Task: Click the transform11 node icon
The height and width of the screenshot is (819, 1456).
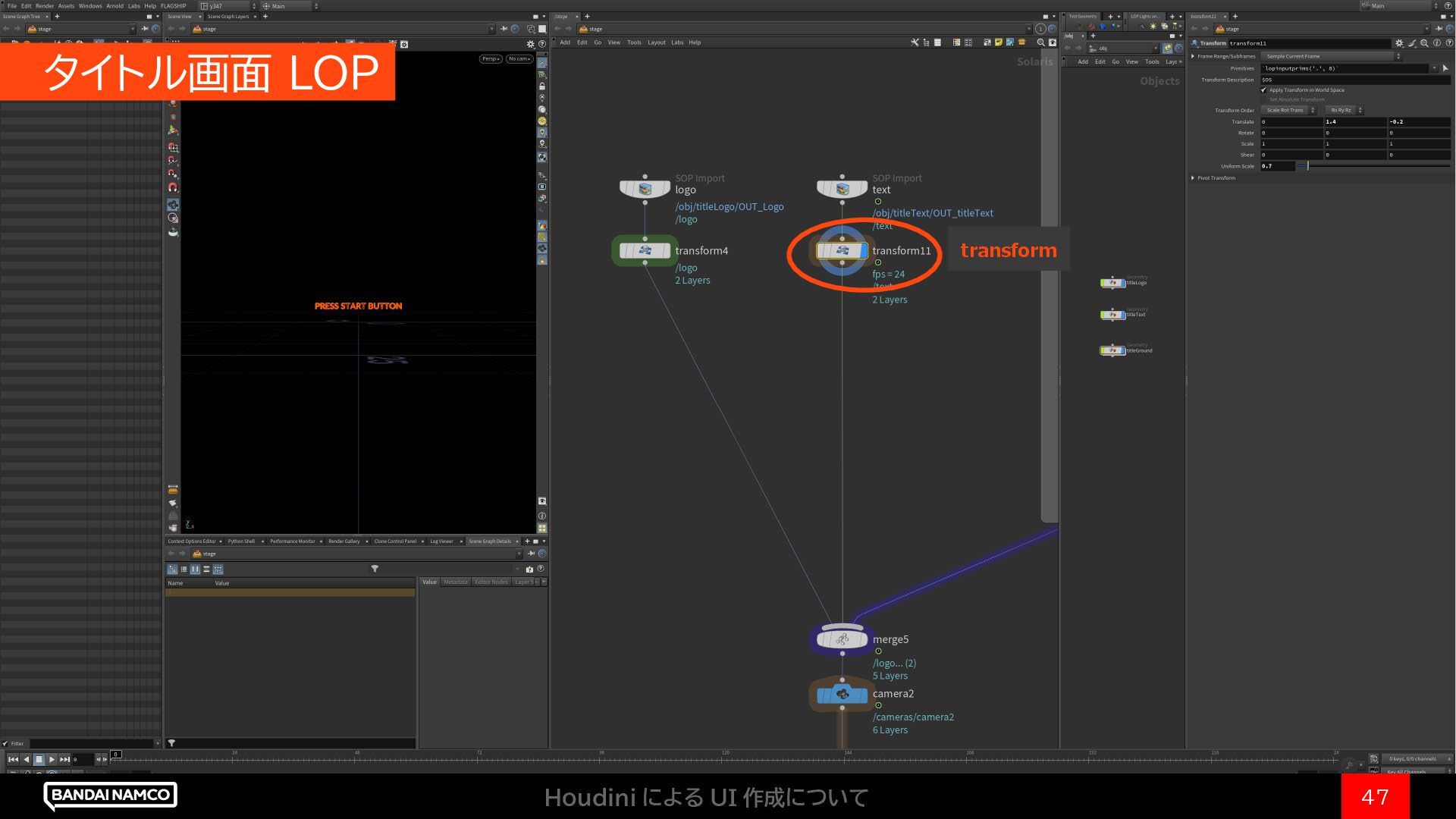Action: click(x=842, y=251)
